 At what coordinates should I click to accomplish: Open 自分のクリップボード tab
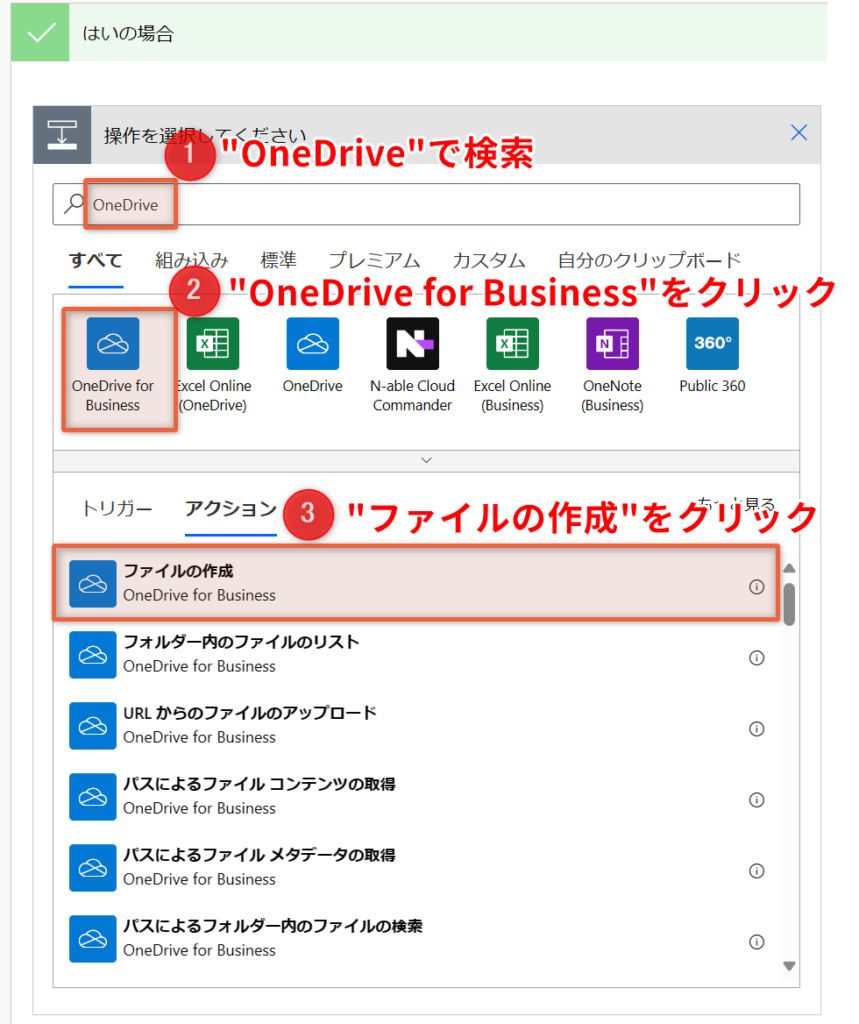tap(649, 261)
